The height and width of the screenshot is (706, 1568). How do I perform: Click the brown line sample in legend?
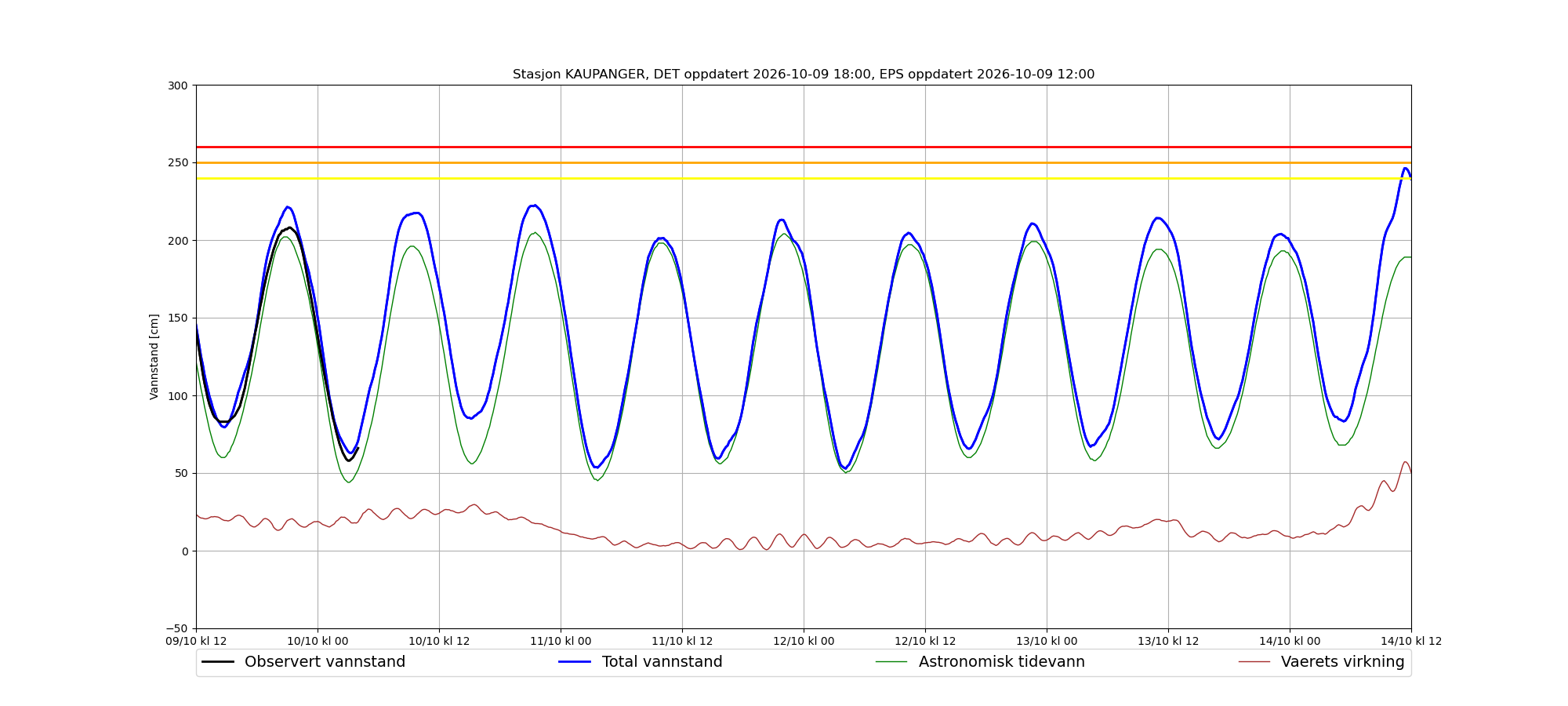tap(1254, 662)
